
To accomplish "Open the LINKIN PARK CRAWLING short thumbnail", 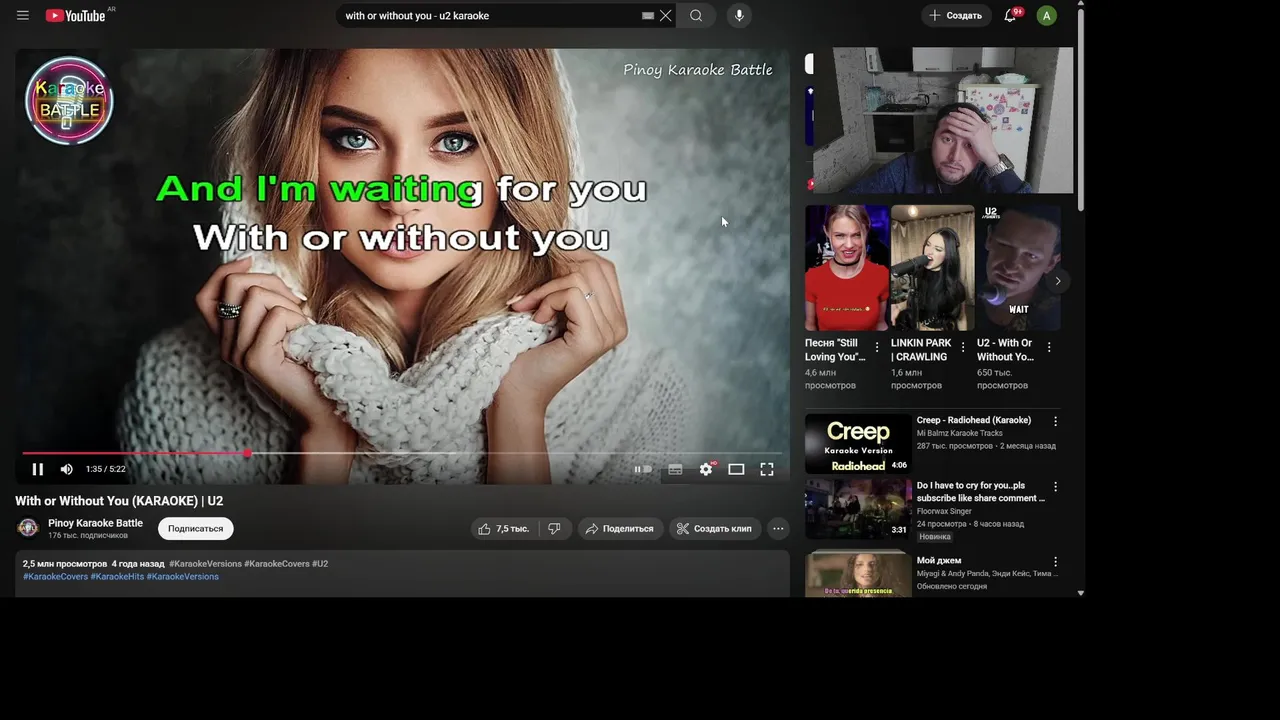I will (x=932, y=268).
